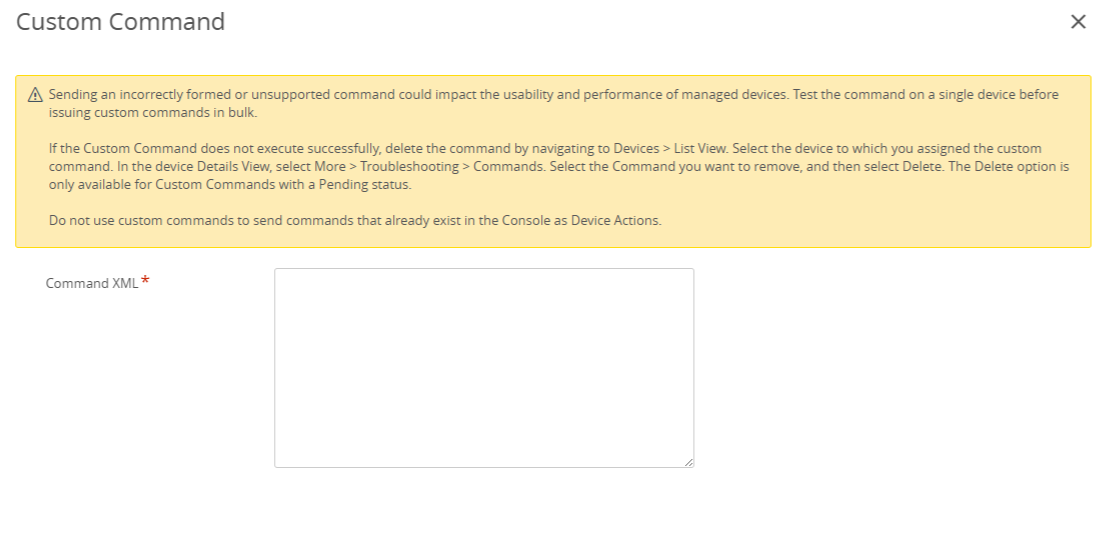
Task: Click the red required asterisk
Action: coord(145,281)
